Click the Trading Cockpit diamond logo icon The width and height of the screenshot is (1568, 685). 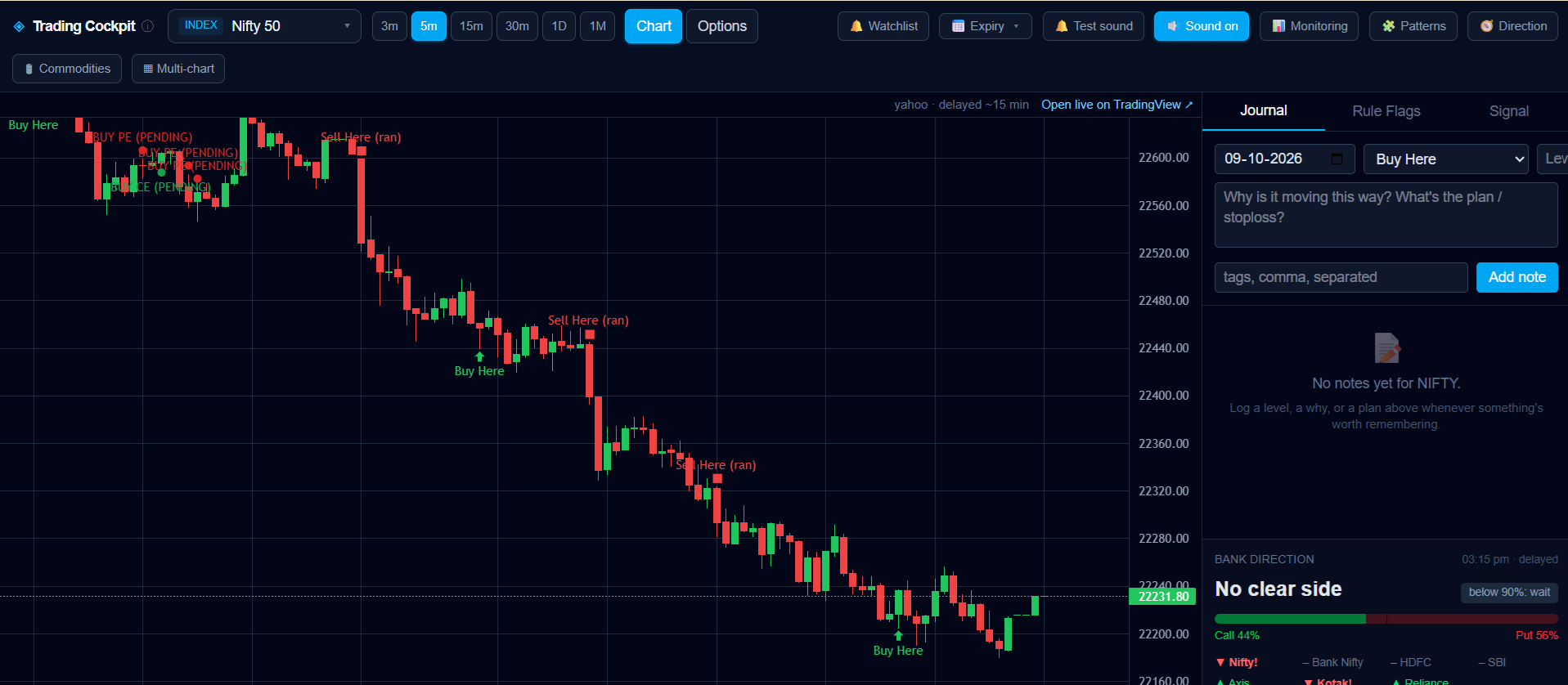pyautogui.click(x=19, y=26)
